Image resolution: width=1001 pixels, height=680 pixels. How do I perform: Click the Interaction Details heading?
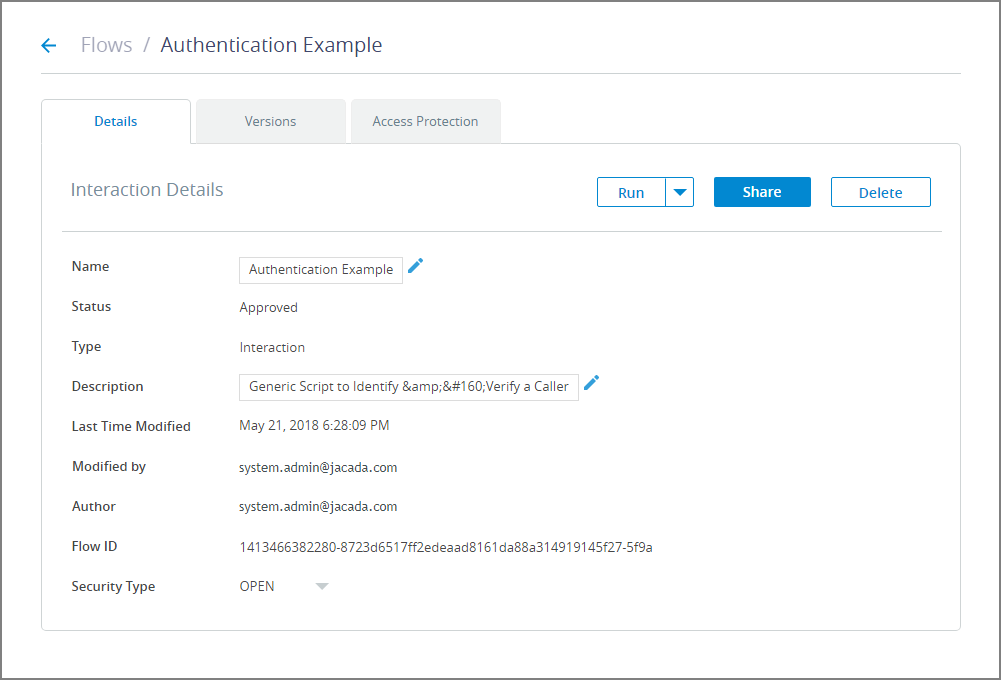[147, 190]
